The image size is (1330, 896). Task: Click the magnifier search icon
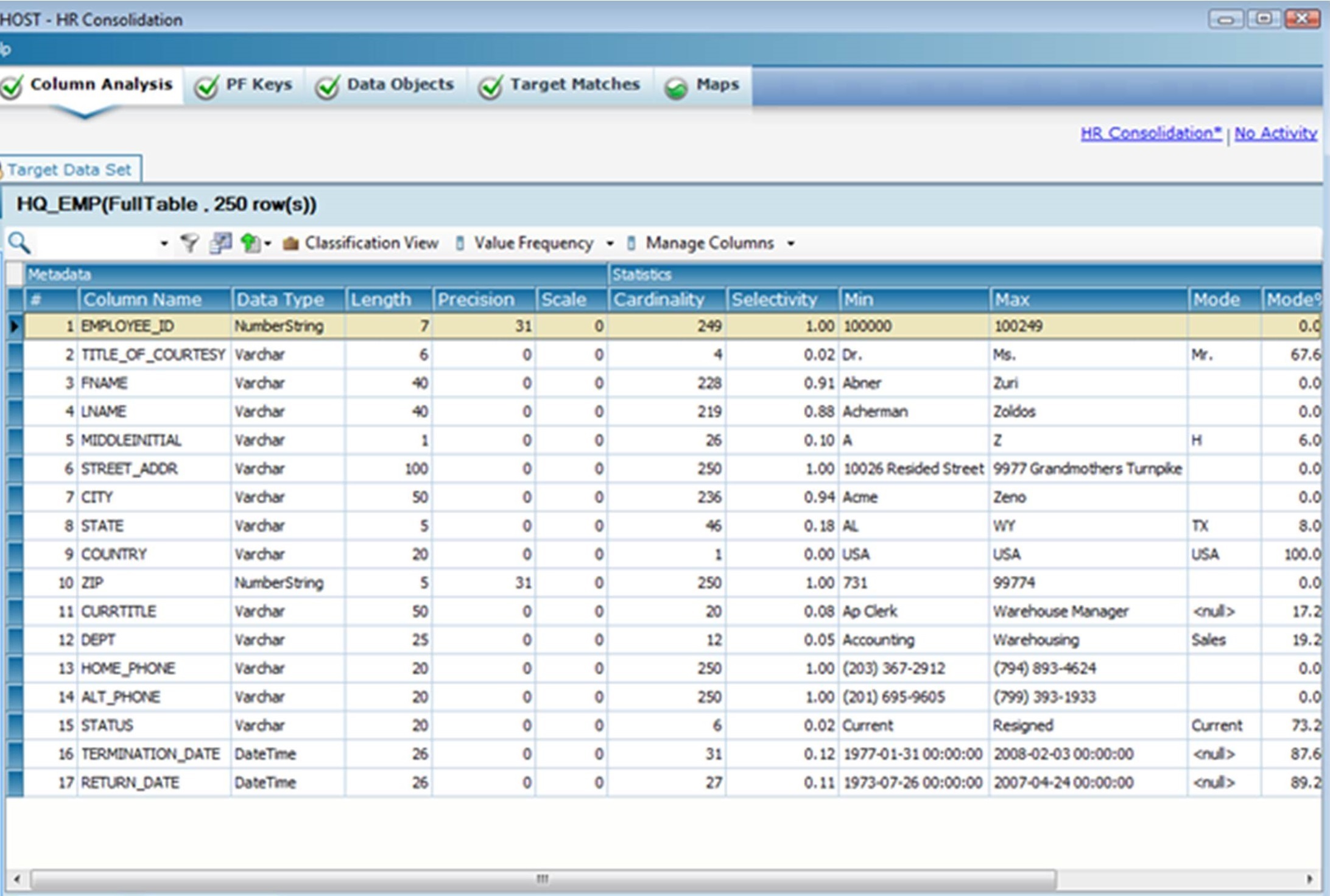19,243
